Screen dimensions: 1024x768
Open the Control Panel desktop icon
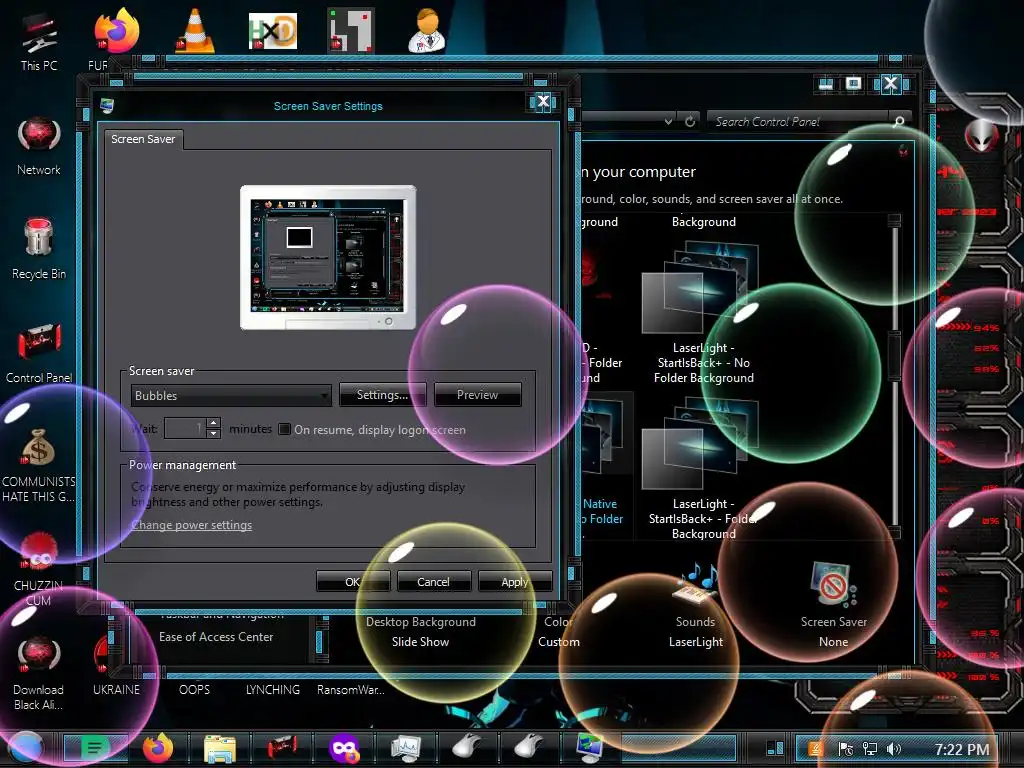tap(39, 353)
